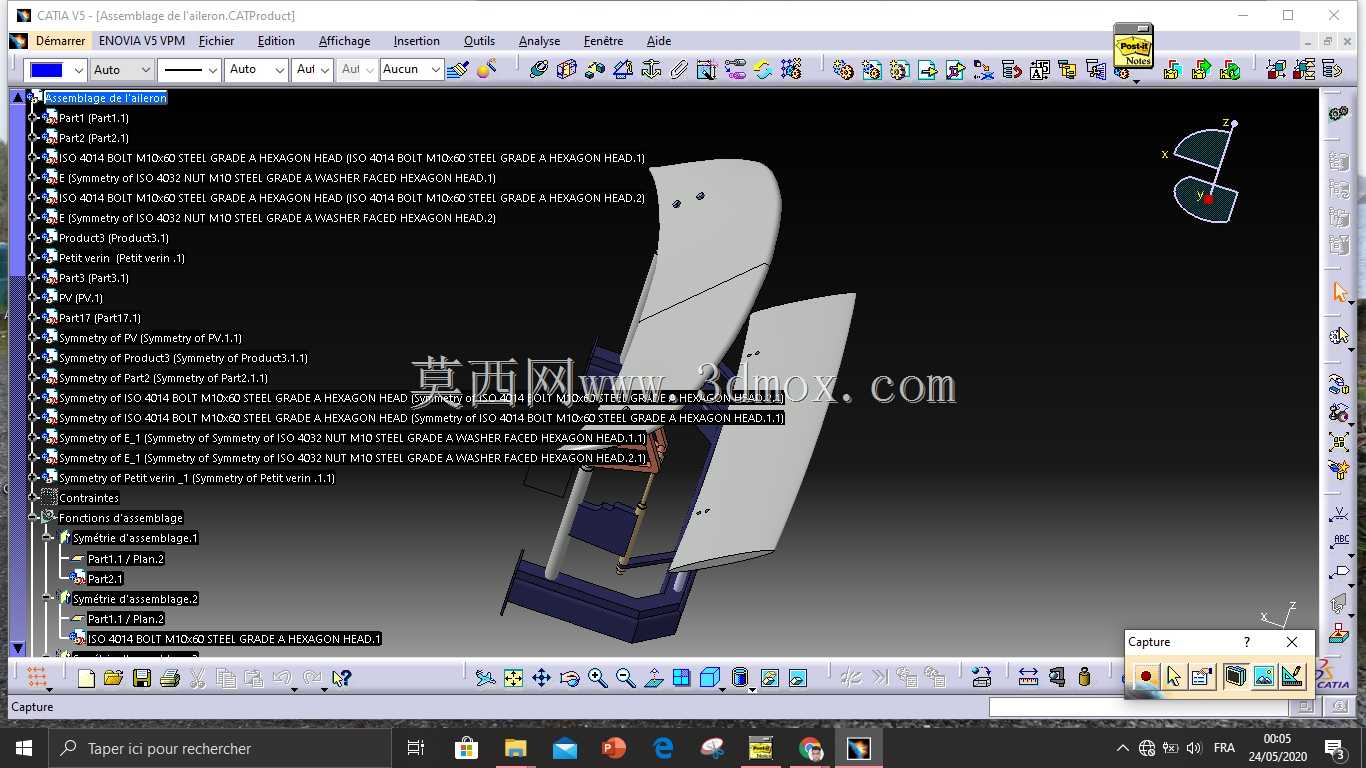Image resolution: width=1366 pixels, height=768 pixels.
Task: Open the Windows Start menu
Action: (x=23, y=748)
